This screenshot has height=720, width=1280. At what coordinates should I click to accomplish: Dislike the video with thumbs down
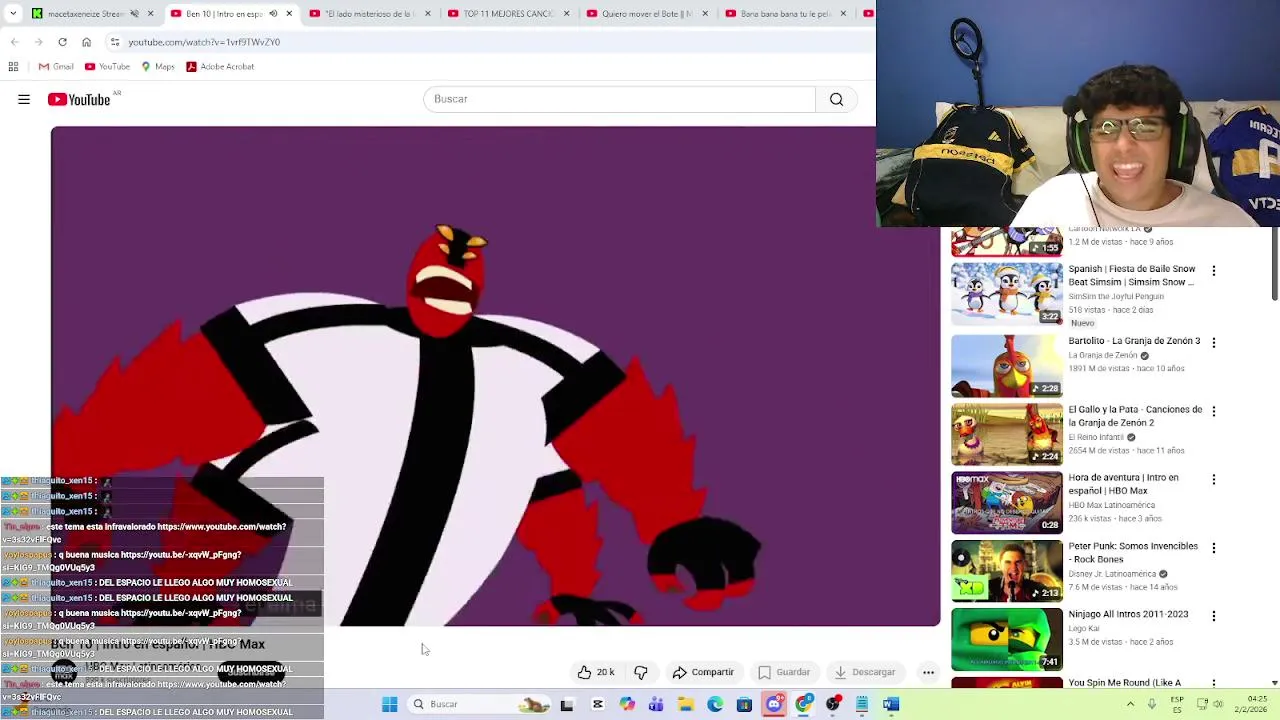pos(641,672)
